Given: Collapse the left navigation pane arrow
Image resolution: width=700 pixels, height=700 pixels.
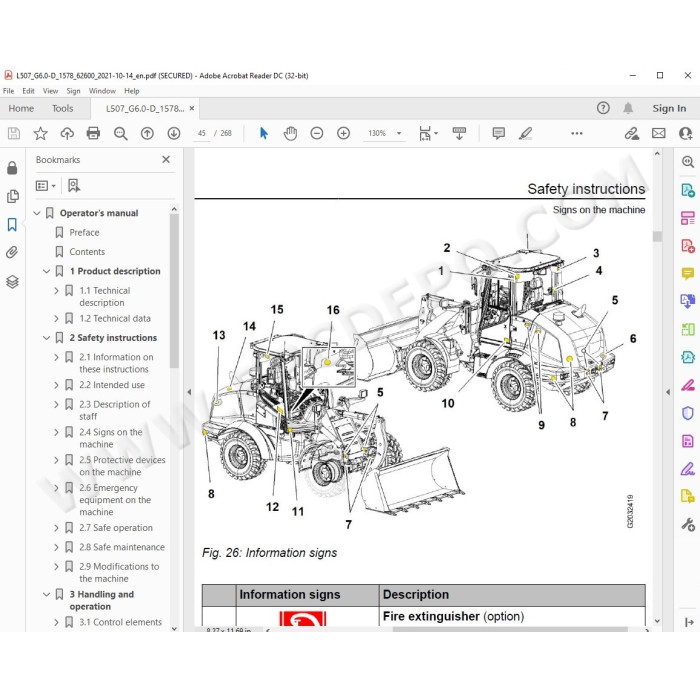Looking at the screenshot, I should pyautogui.click(x=189, y=392).
